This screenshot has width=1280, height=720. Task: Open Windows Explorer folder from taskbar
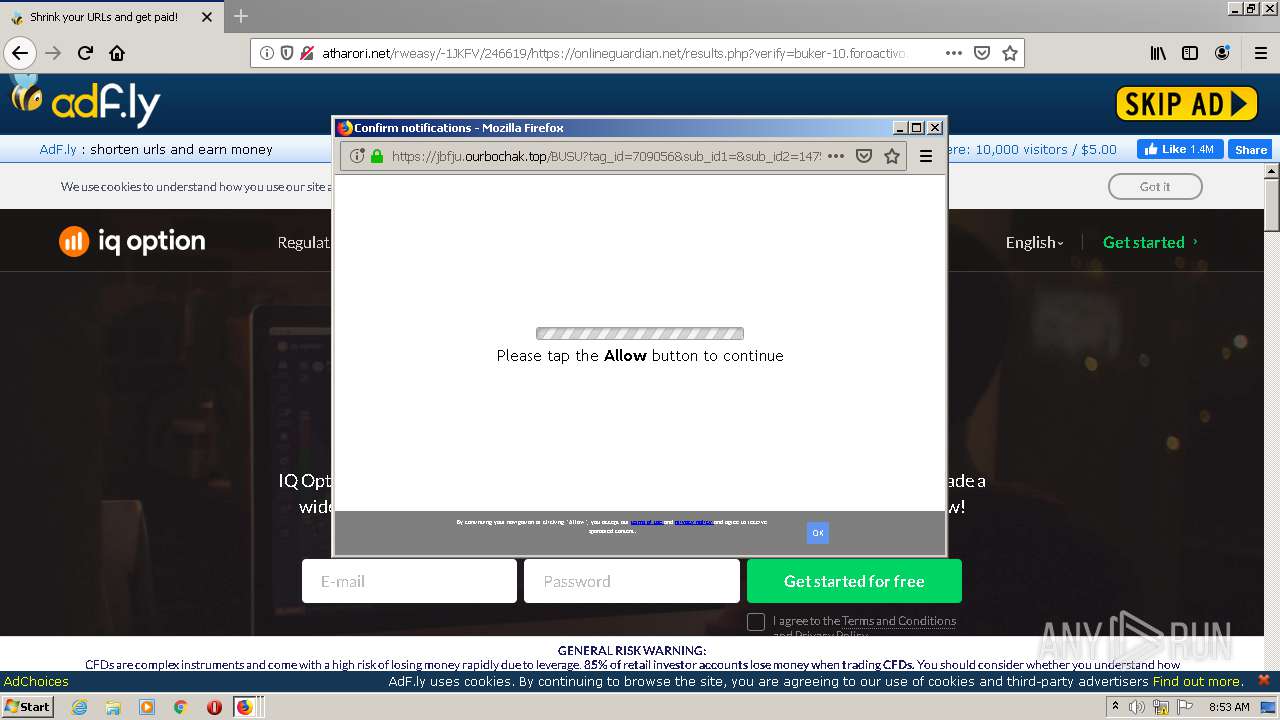pos(113,707)
